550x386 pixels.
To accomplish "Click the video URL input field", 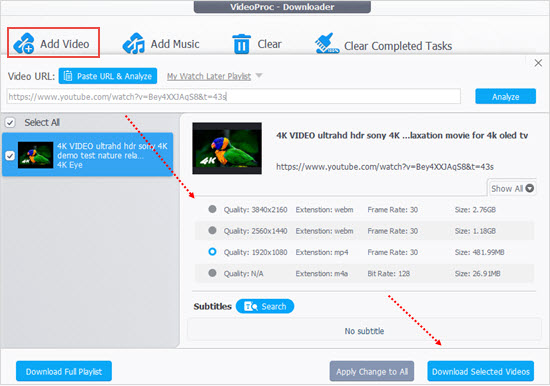I will pyautogui.click(x=234, y=96).
